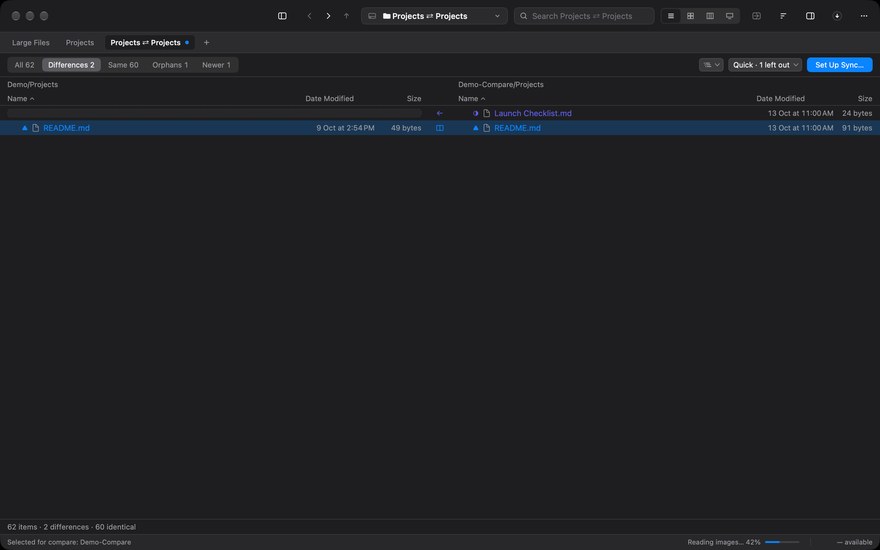Switch to the Large Files tab
This screenshot has height=550, width=880.
[31, 43]
